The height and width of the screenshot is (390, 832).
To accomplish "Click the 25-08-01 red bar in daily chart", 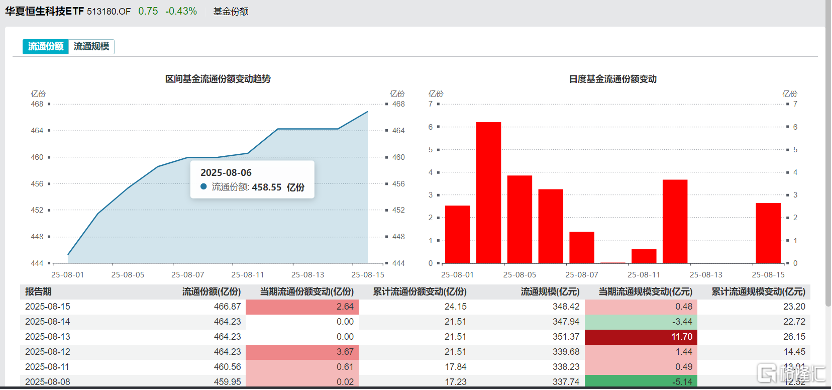I will 457,235.
